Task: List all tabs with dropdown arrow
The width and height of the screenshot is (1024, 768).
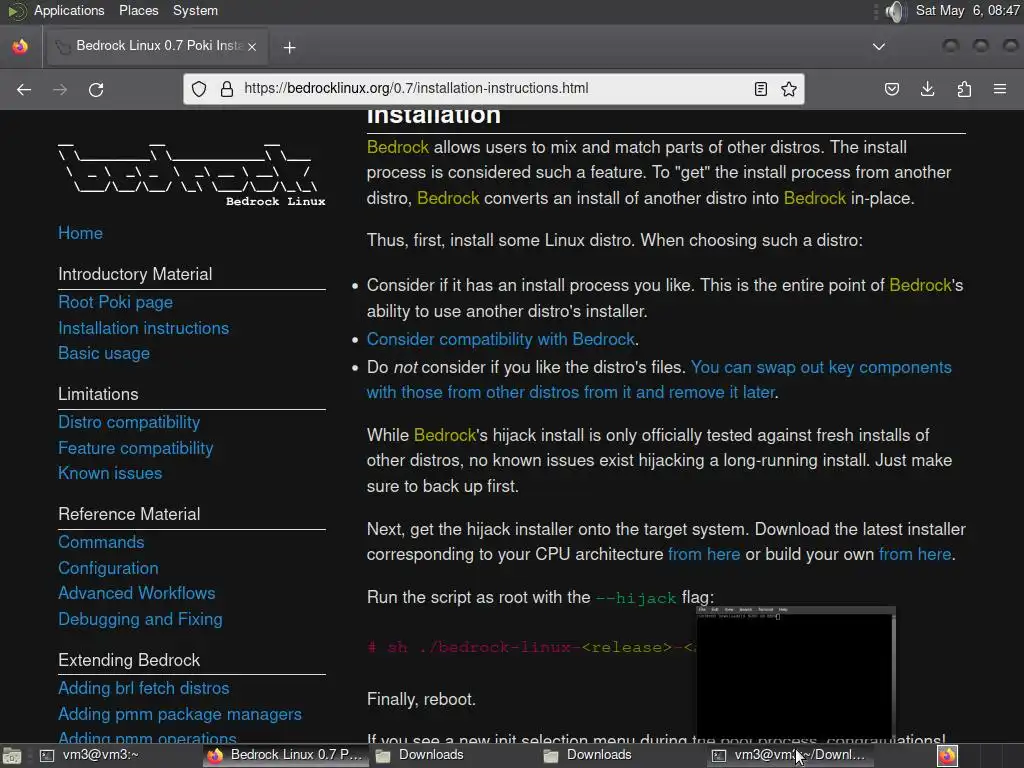Action: click(x=879, y=46)
